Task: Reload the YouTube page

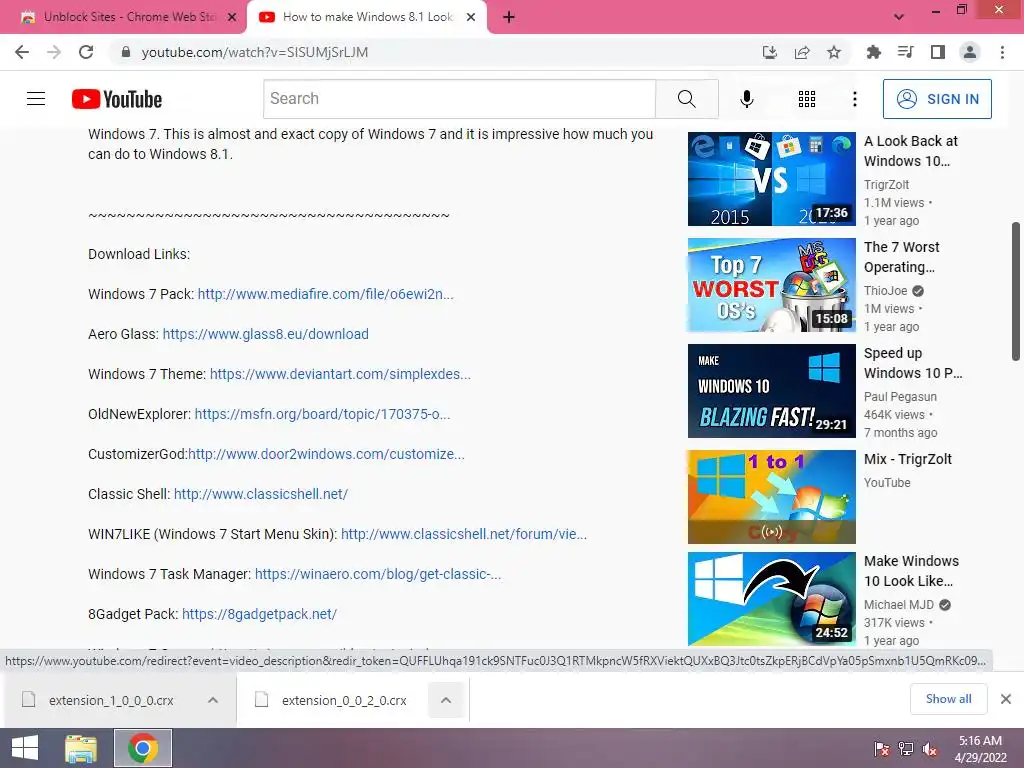Action: click(x=86, y=52)
